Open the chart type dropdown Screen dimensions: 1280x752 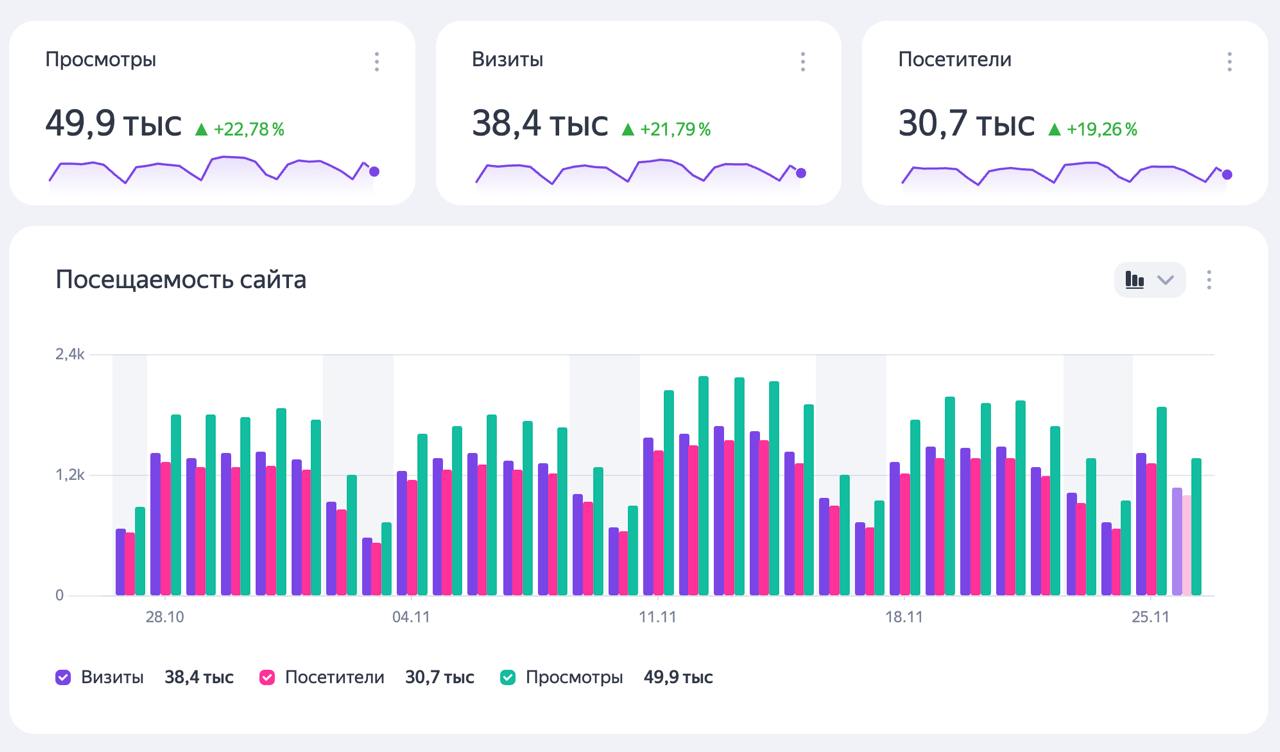(x=1150, y=280)
